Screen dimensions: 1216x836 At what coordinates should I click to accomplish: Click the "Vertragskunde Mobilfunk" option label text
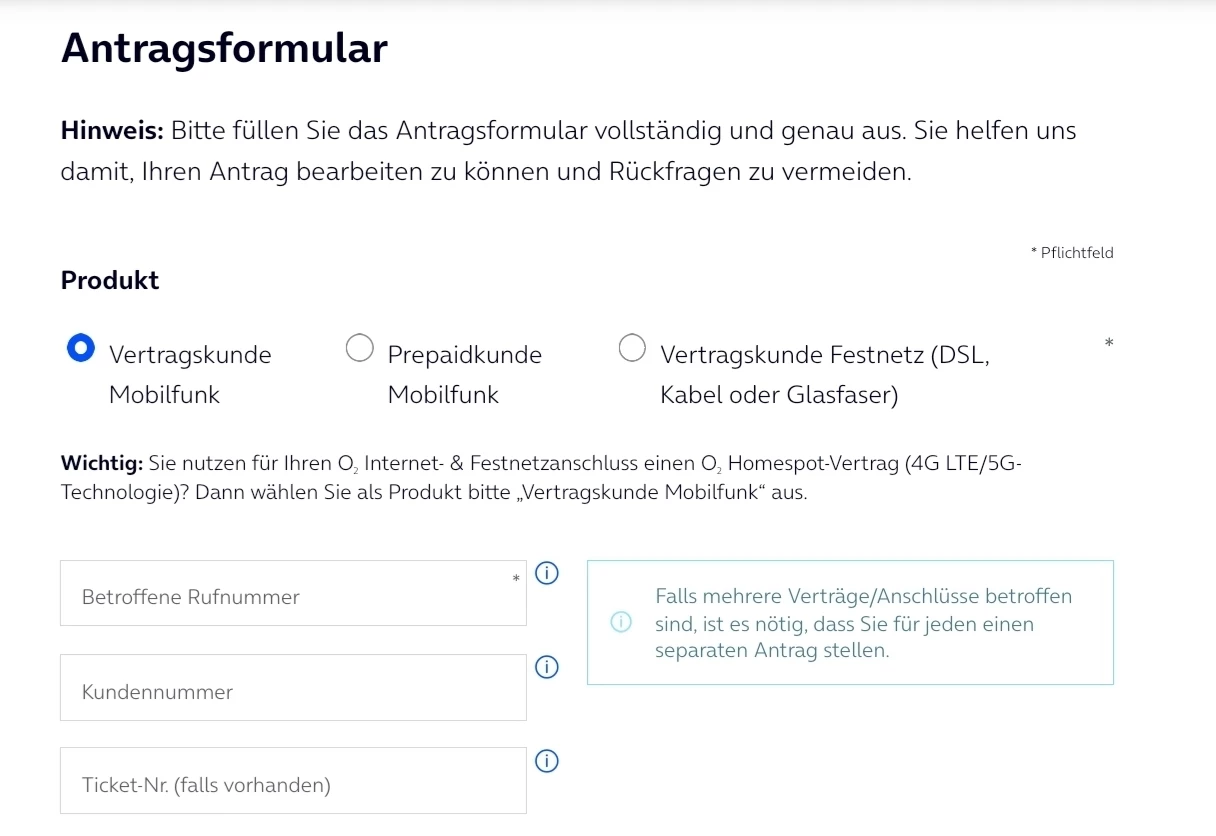[190, 374]
